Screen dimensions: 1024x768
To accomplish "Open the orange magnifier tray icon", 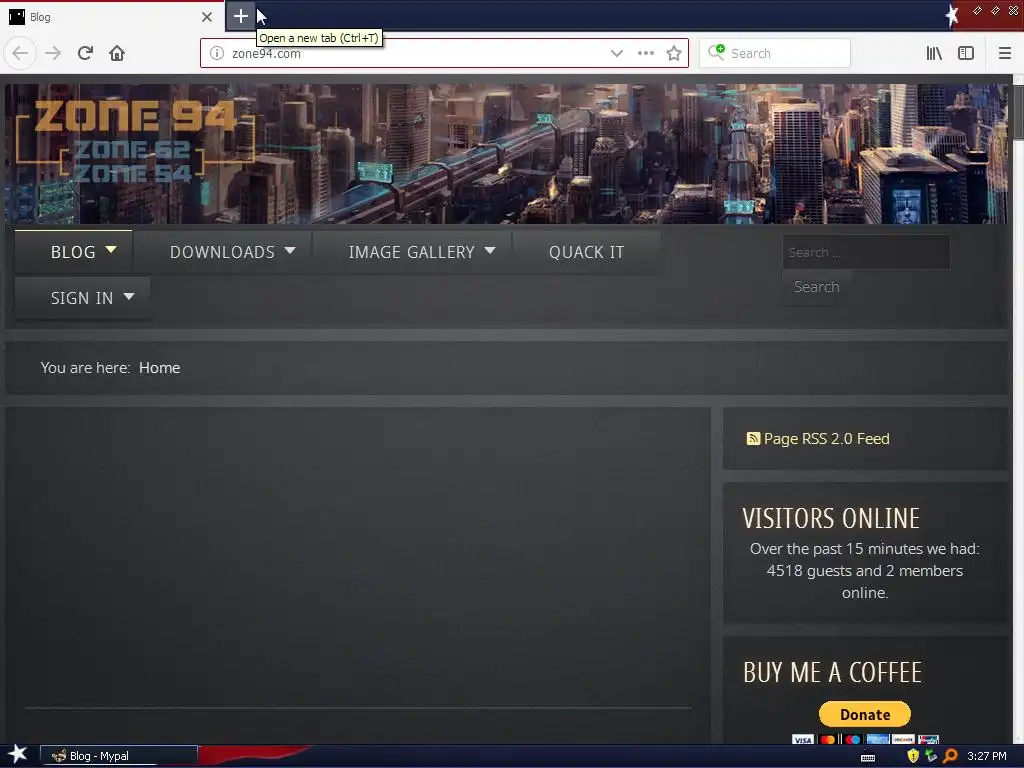I will pyautogui.click(x=950, y=756).
